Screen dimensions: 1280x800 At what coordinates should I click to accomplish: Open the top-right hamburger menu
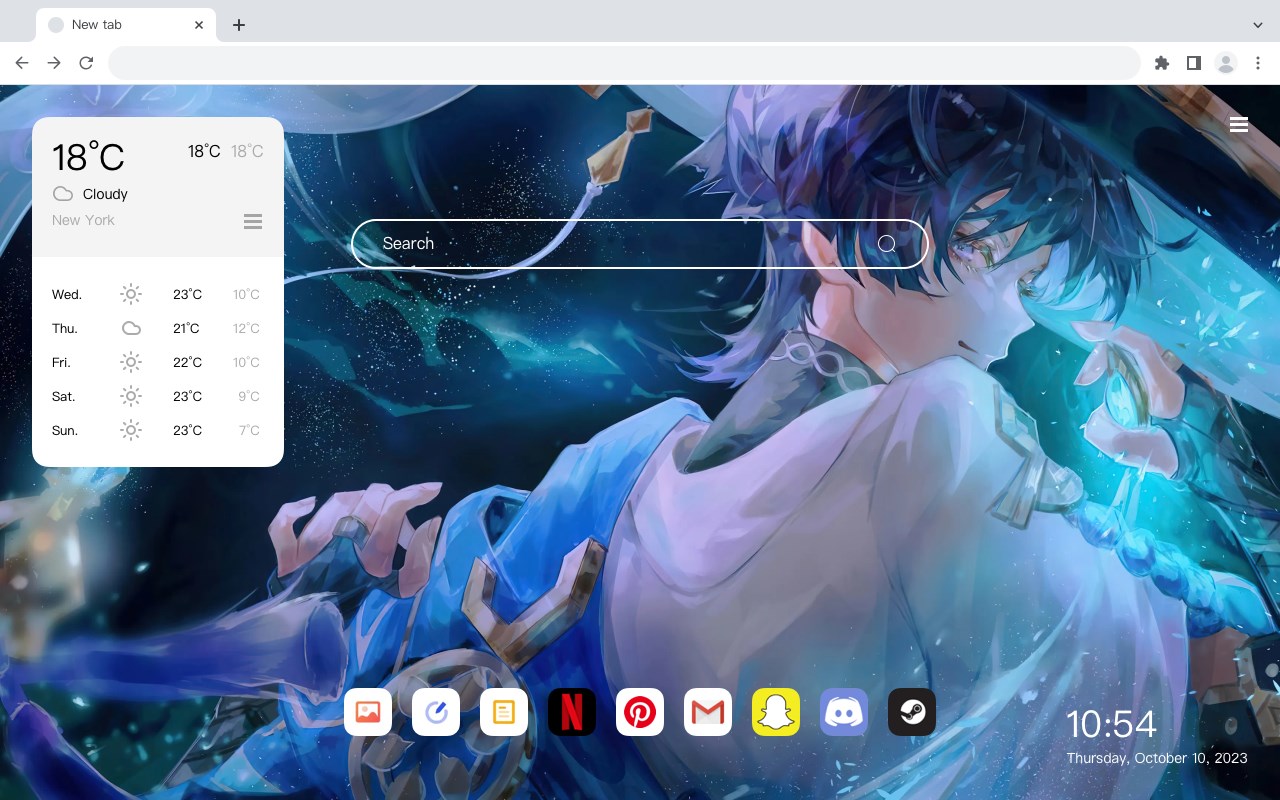click(1239, 124)
